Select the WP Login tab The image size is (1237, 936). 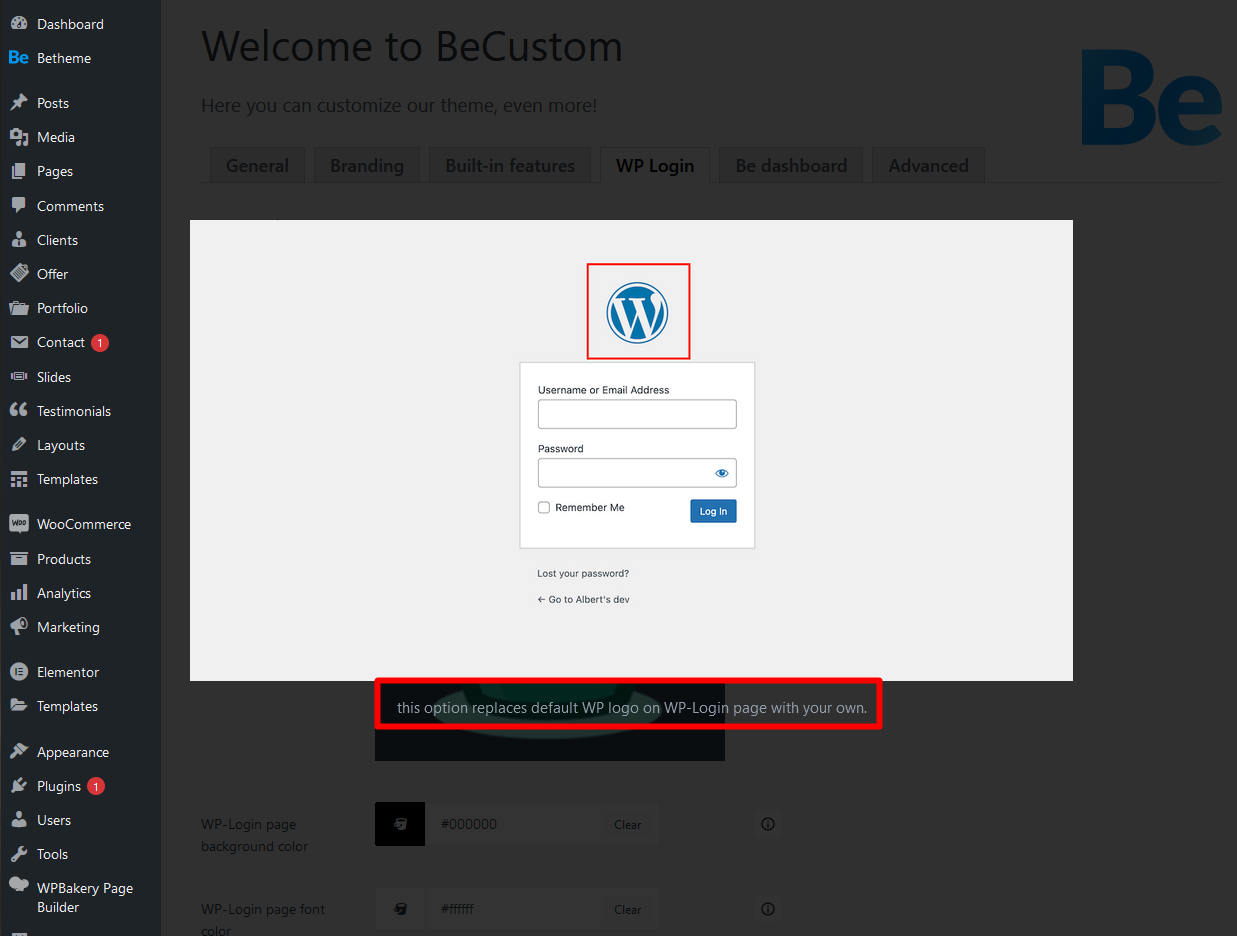pyautogui.click(x=655, y=165)
